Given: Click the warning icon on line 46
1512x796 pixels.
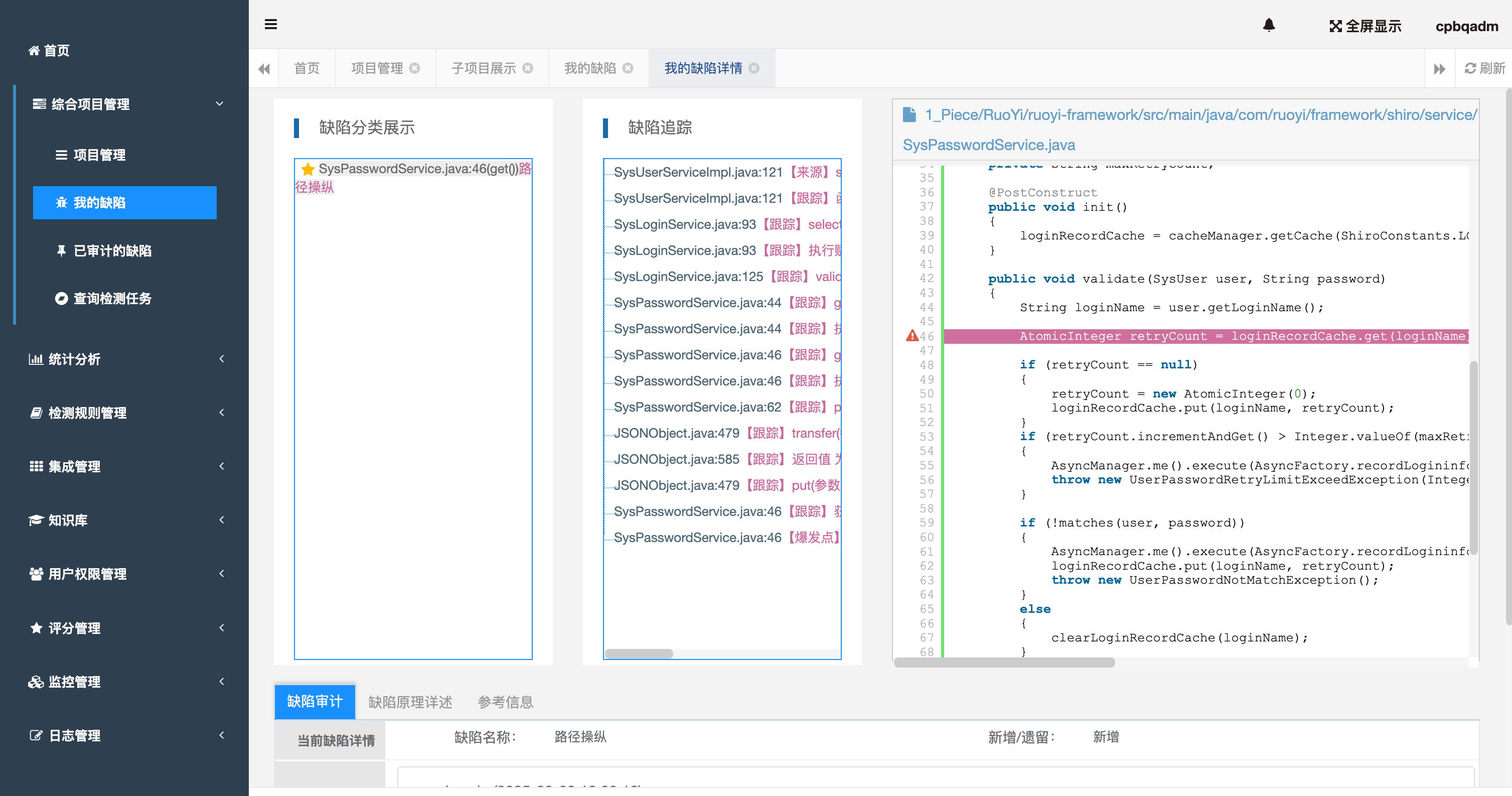Looking at the screenshot, I should [912, 336].
